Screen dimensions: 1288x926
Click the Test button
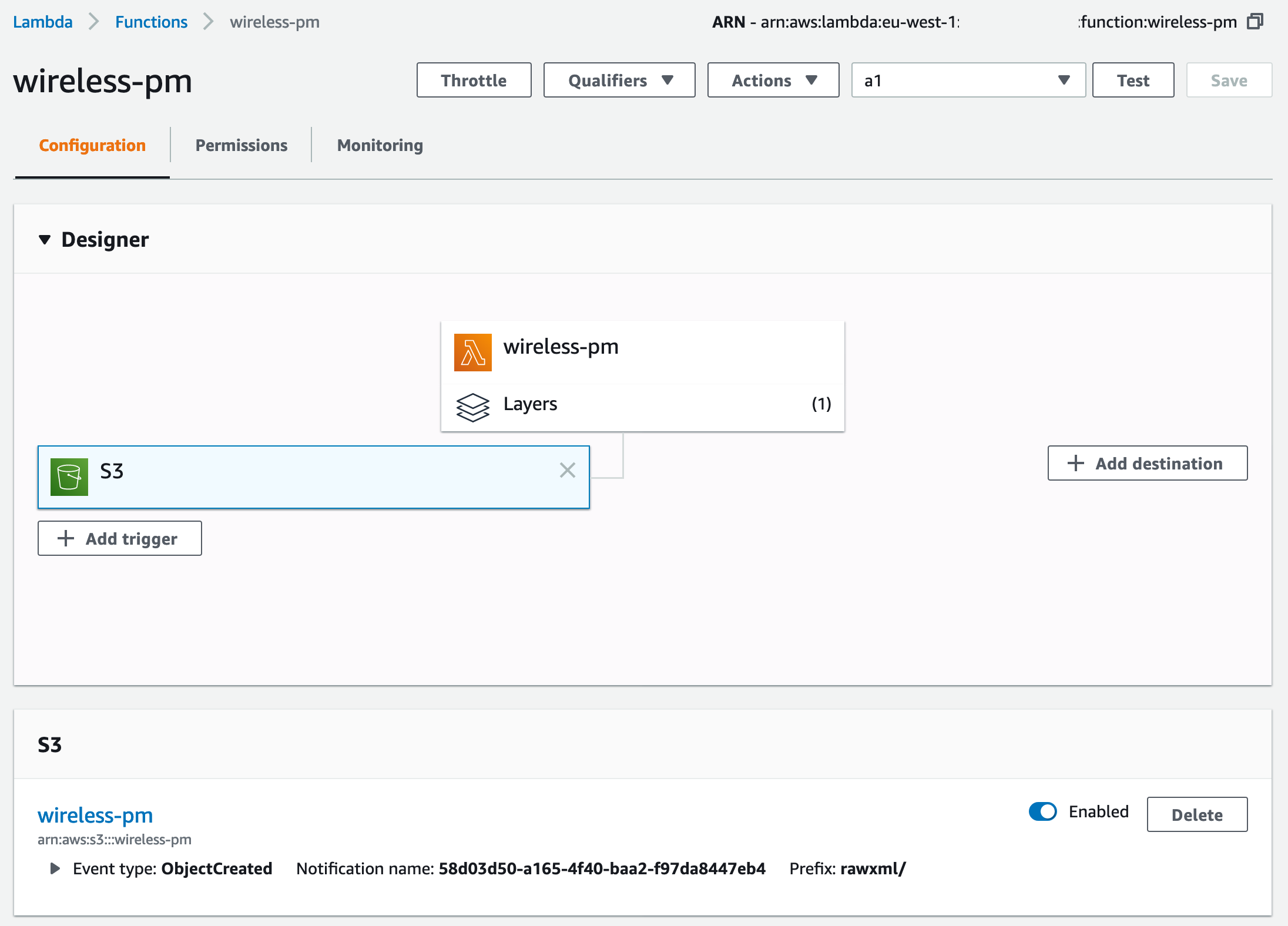(x=1132, y=80)
